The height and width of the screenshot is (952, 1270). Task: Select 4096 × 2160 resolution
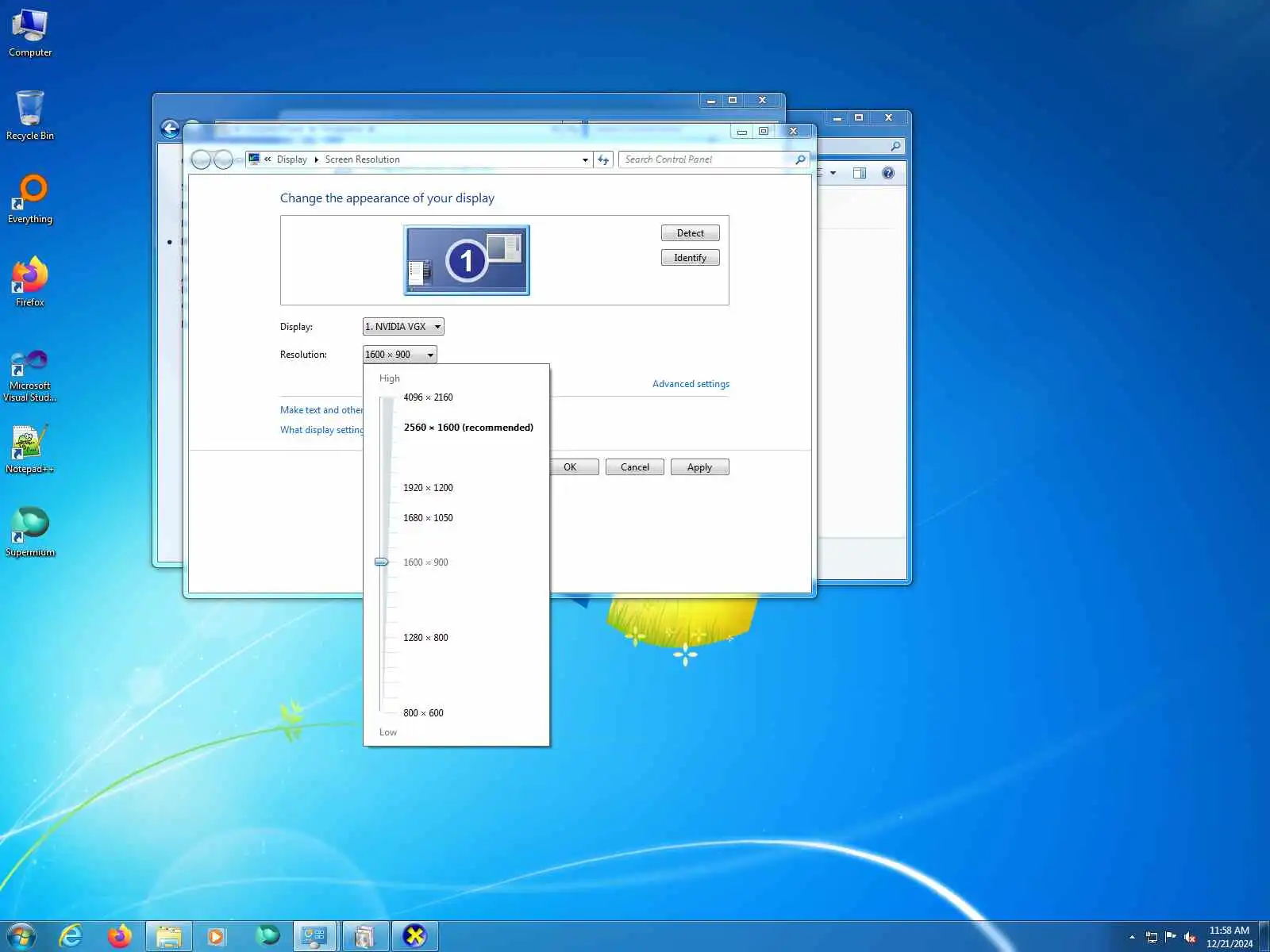tap(428, 397)
